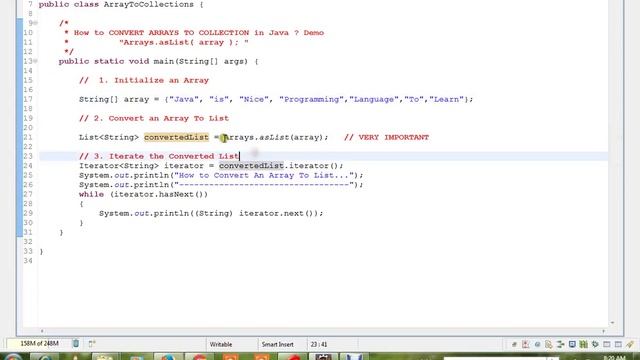Click the highlighted 'convertedList' on line 21
This screenshot has width=640, height=360.
(176, 138)
